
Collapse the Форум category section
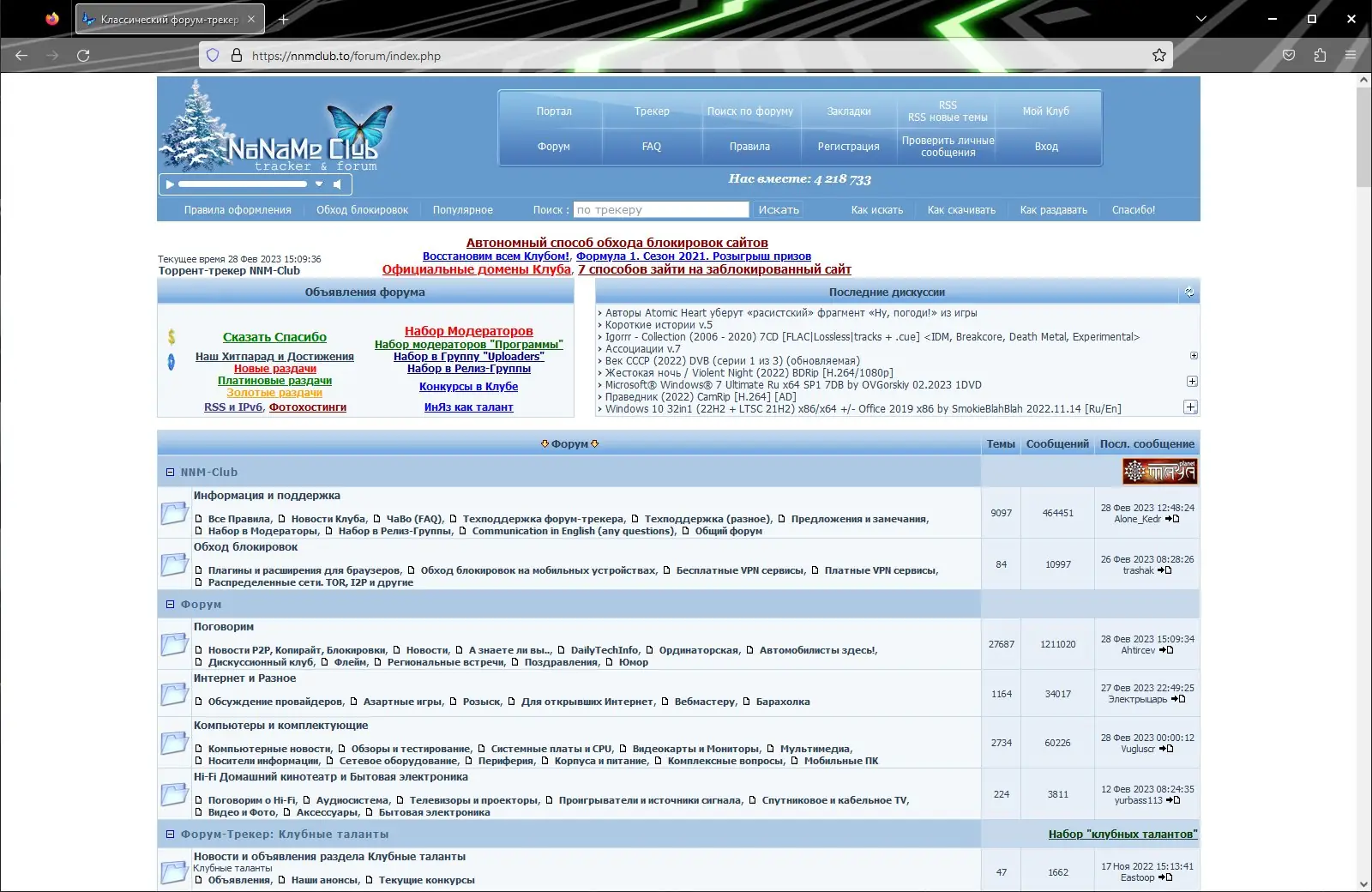coord(170,605)
